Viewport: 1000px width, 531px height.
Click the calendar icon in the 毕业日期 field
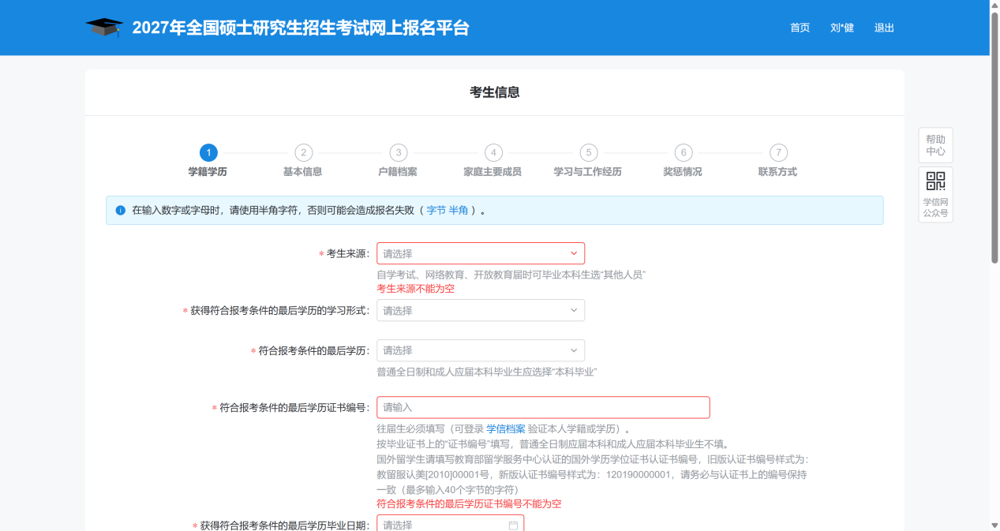[513, 525]
